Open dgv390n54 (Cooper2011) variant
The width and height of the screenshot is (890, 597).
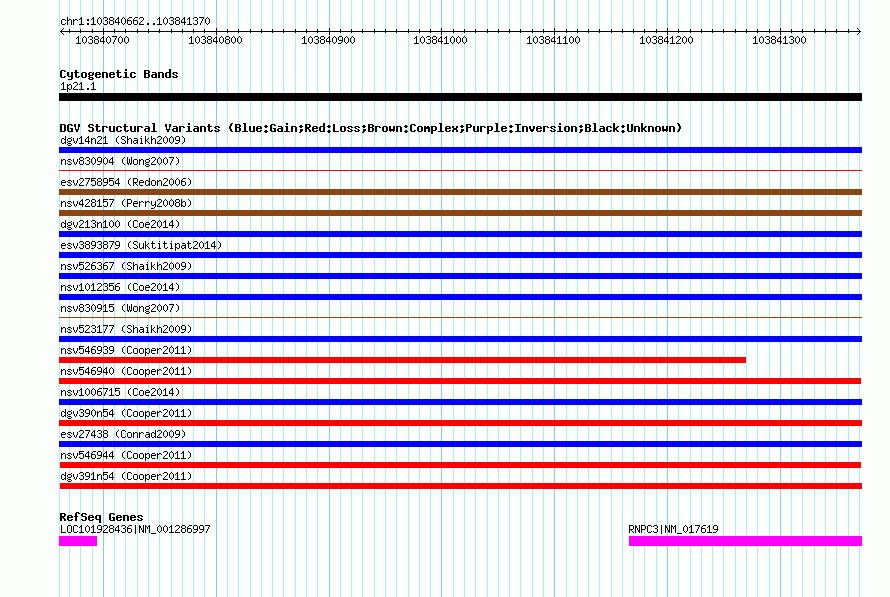(x=126, y=413)
